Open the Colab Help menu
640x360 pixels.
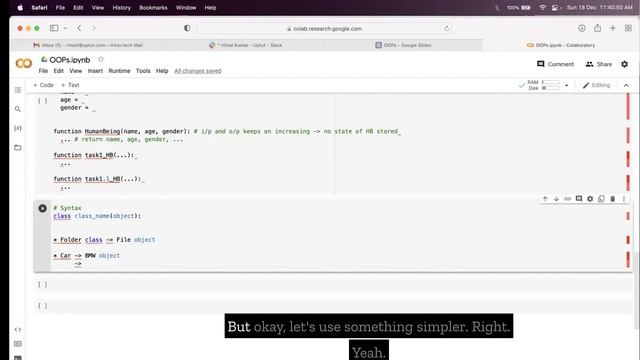pyautogui.click(x=162, y=71)
